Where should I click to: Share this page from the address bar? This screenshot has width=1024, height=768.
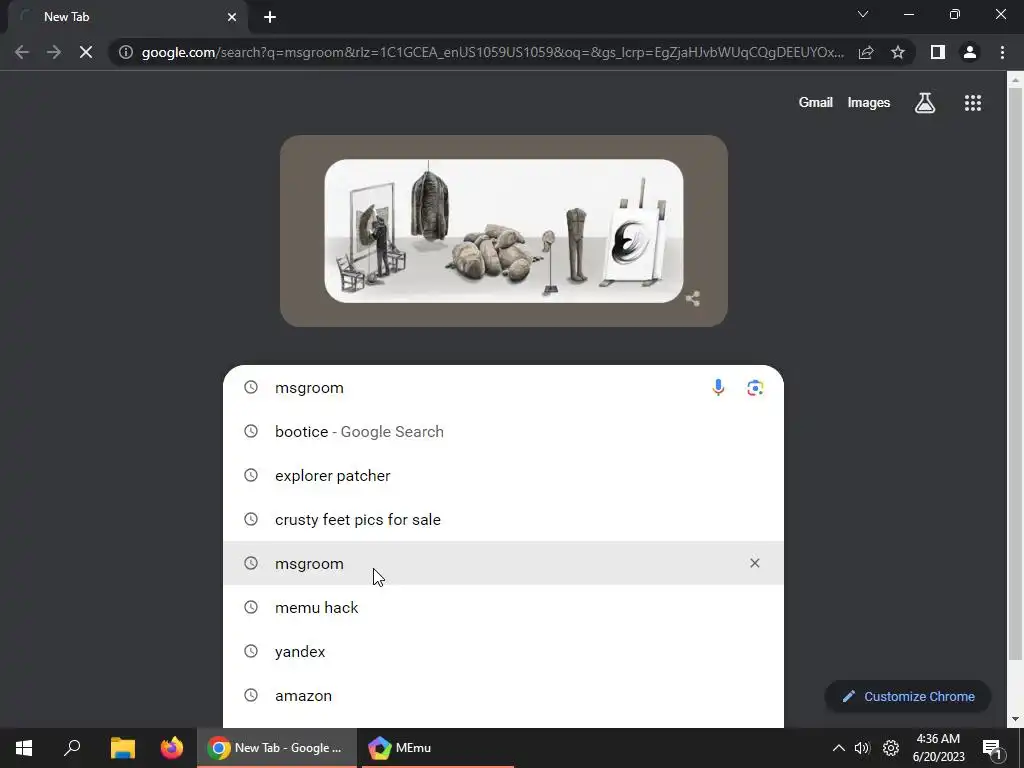coord(866,52)
